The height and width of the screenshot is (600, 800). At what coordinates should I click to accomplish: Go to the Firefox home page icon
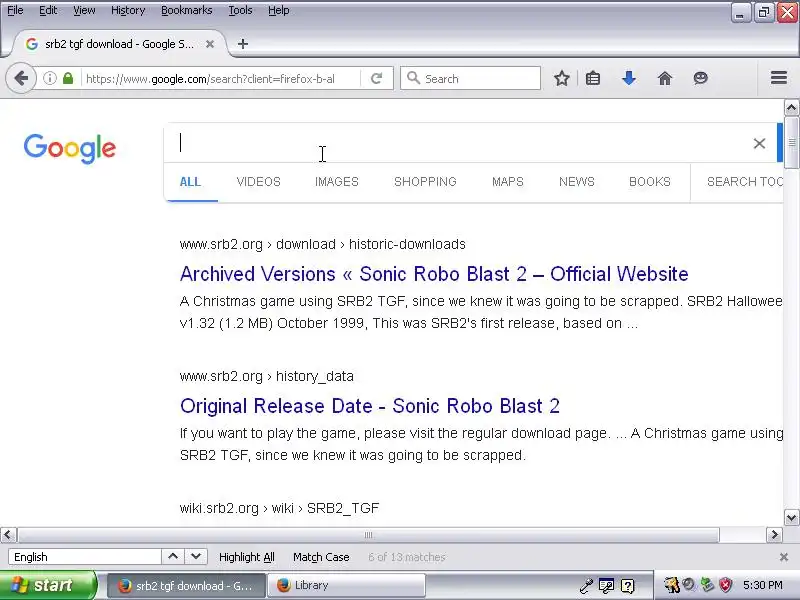665,79
